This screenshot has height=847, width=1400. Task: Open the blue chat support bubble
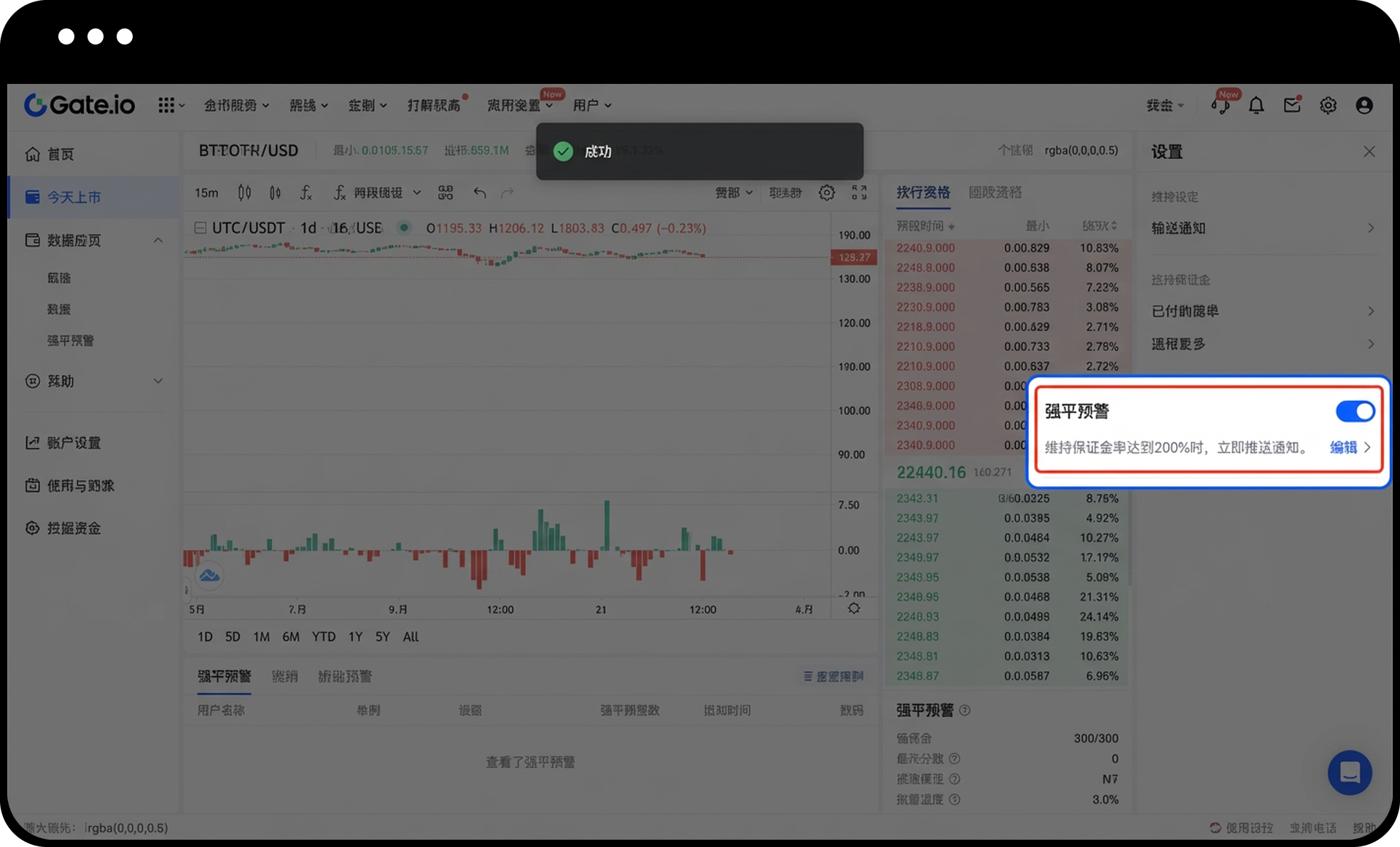[1350, 773]
